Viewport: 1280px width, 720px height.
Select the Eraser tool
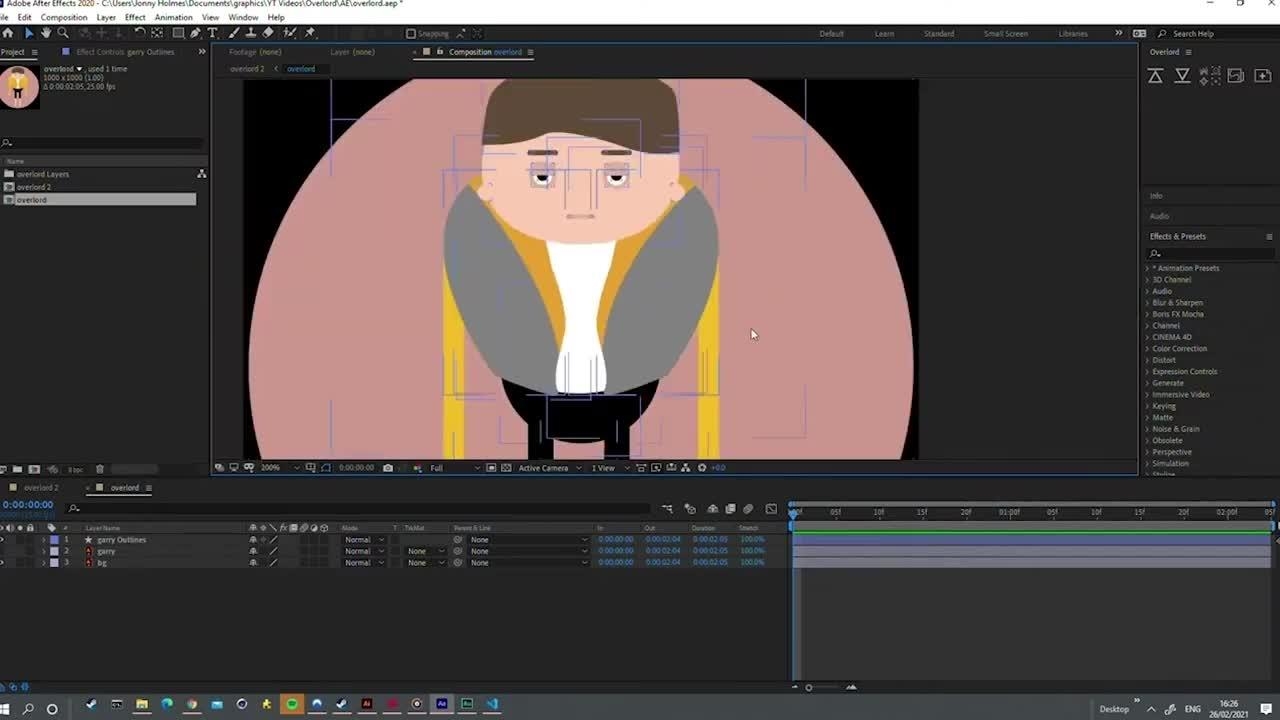click(268, 33)
